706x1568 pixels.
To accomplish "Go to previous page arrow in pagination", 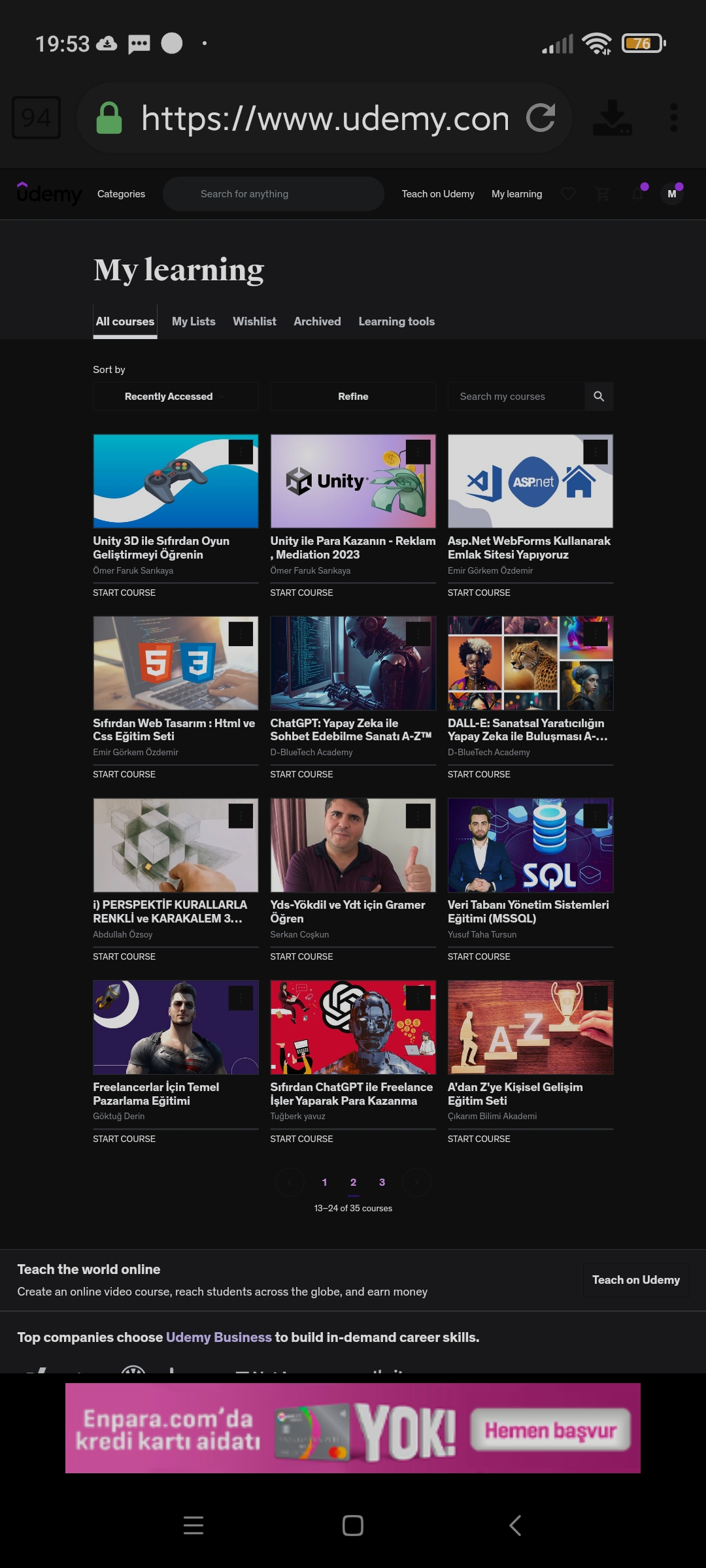I will coord(290,1182).
